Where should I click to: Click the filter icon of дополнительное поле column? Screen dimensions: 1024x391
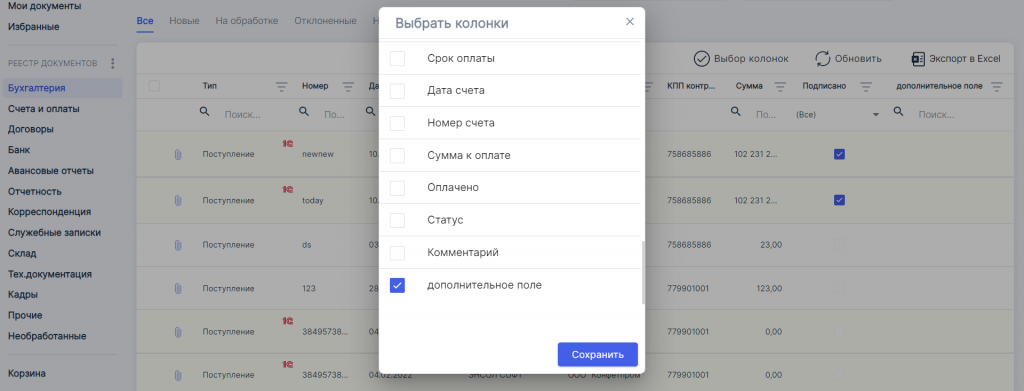pos(996,86)
